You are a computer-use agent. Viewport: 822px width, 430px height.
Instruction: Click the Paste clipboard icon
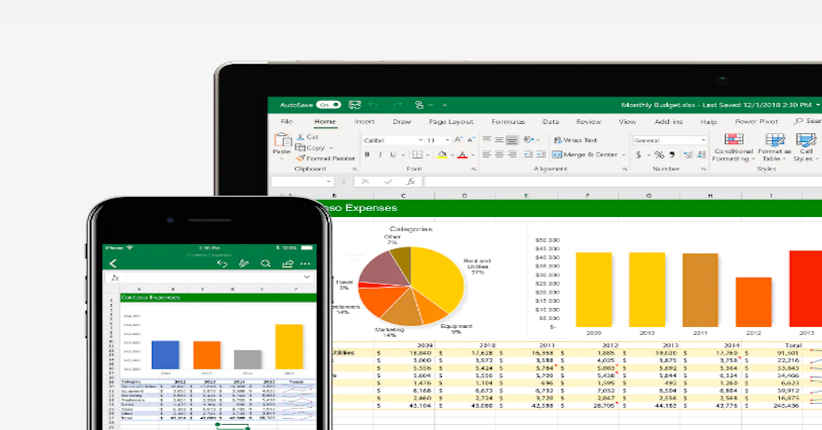pos(283,143)
